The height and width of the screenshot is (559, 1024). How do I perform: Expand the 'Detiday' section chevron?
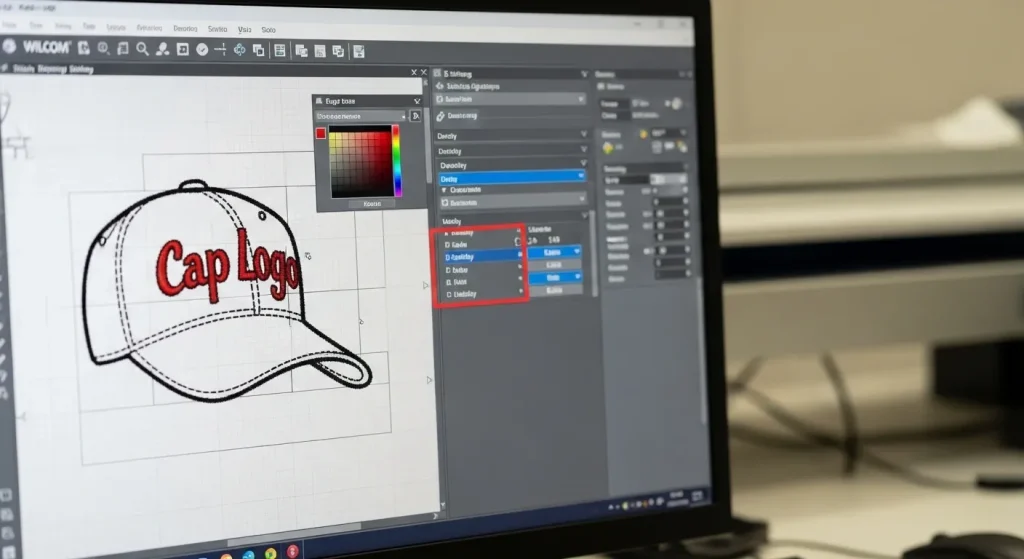click(584, 150)
